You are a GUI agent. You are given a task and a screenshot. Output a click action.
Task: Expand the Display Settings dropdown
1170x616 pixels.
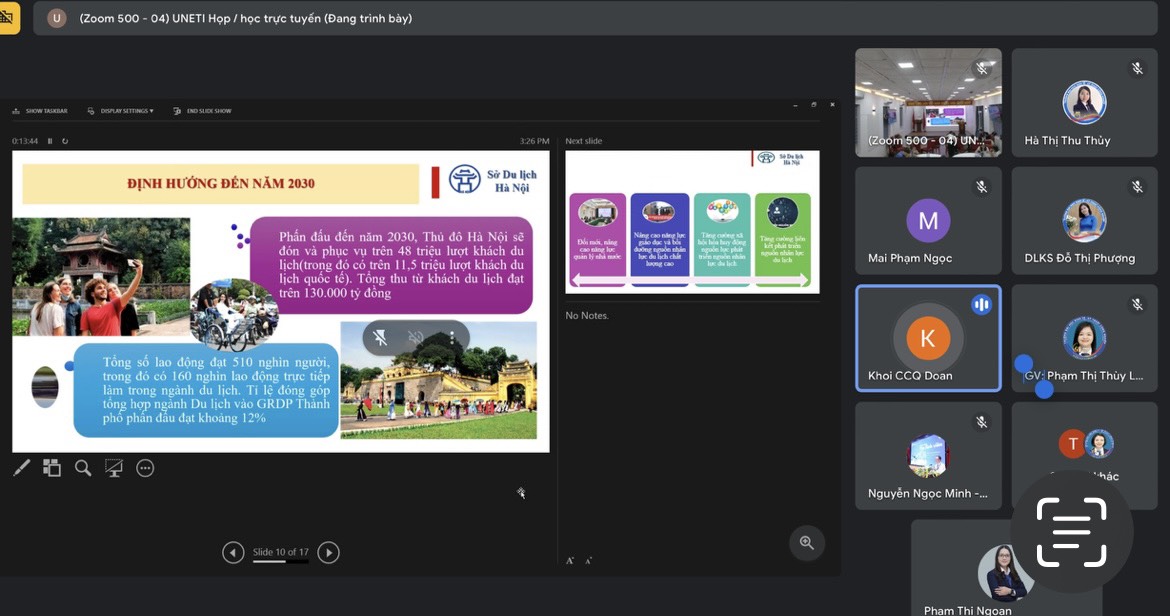121,111
